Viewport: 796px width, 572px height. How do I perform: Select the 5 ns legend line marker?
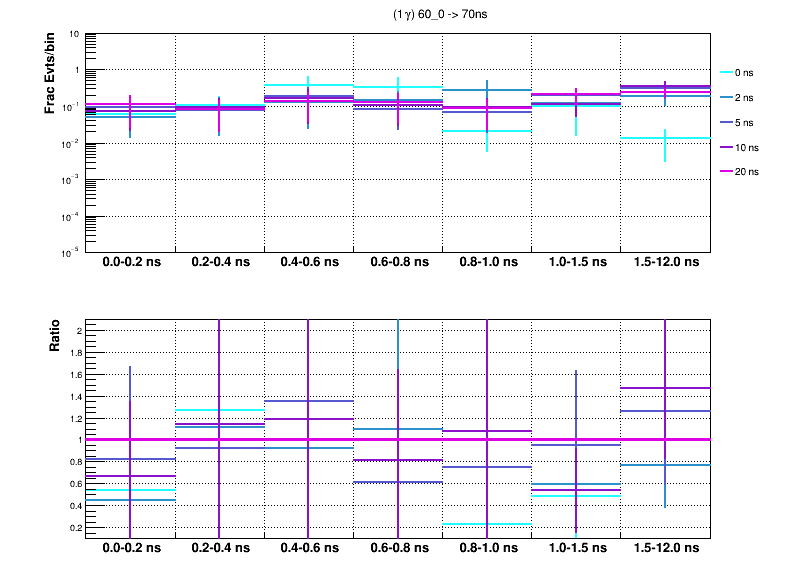(x=727, y=122)
